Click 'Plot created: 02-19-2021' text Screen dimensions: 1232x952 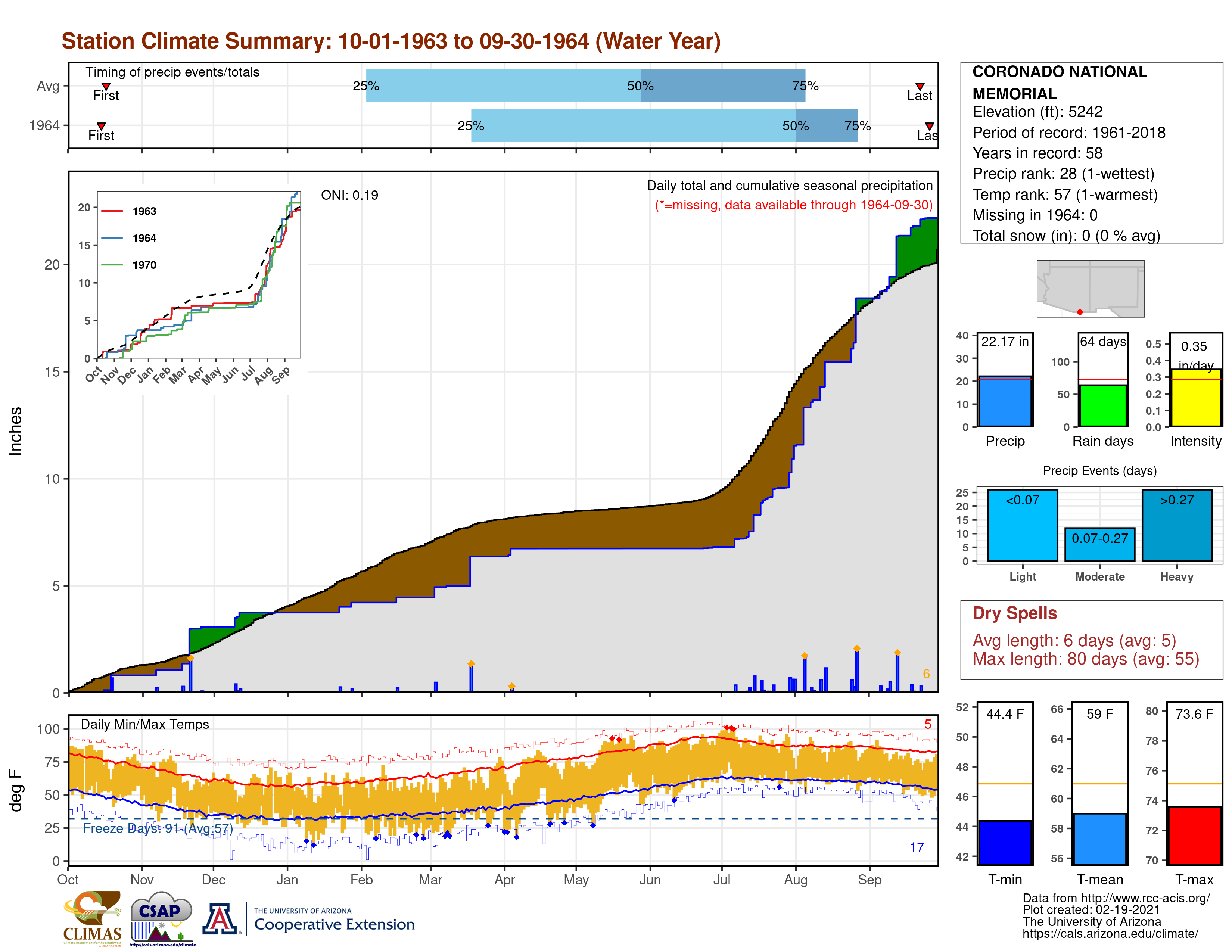pos(1091,910)
